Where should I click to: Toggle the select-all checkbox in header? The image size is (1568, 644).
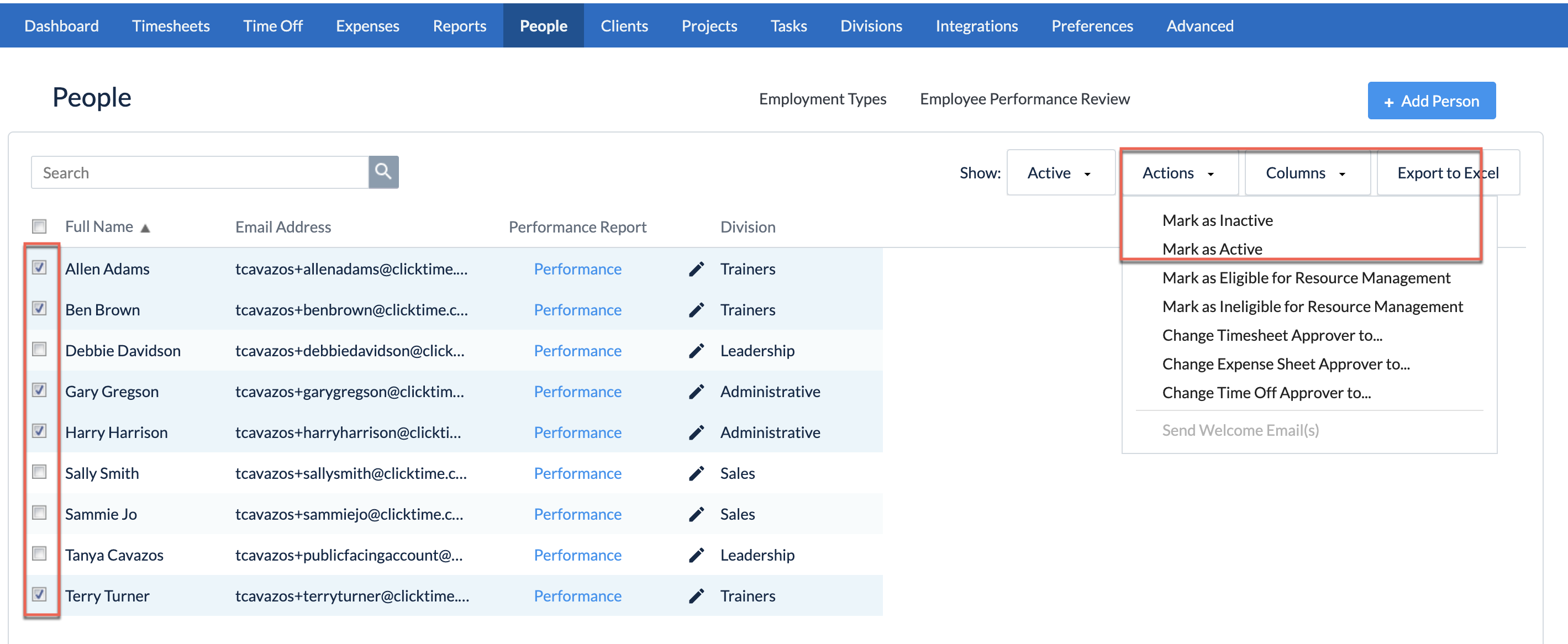click(40, 226)
